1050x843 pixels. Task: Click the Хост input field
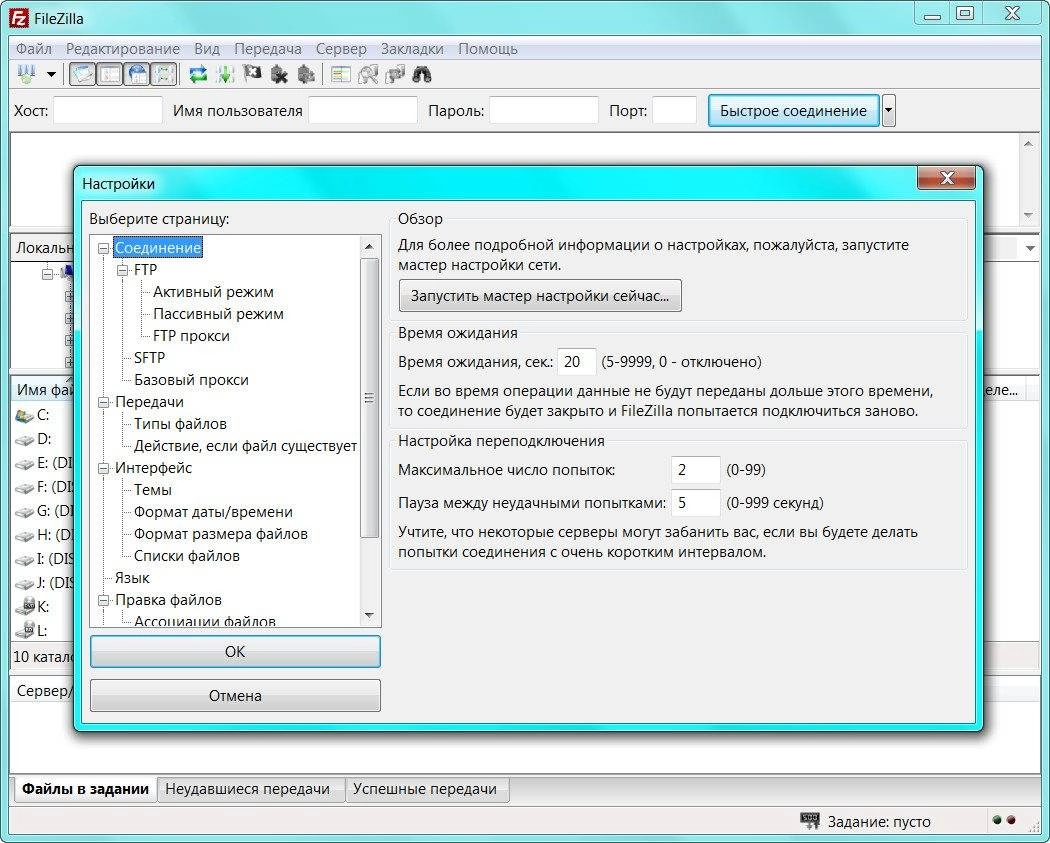[x=108, y=110]
